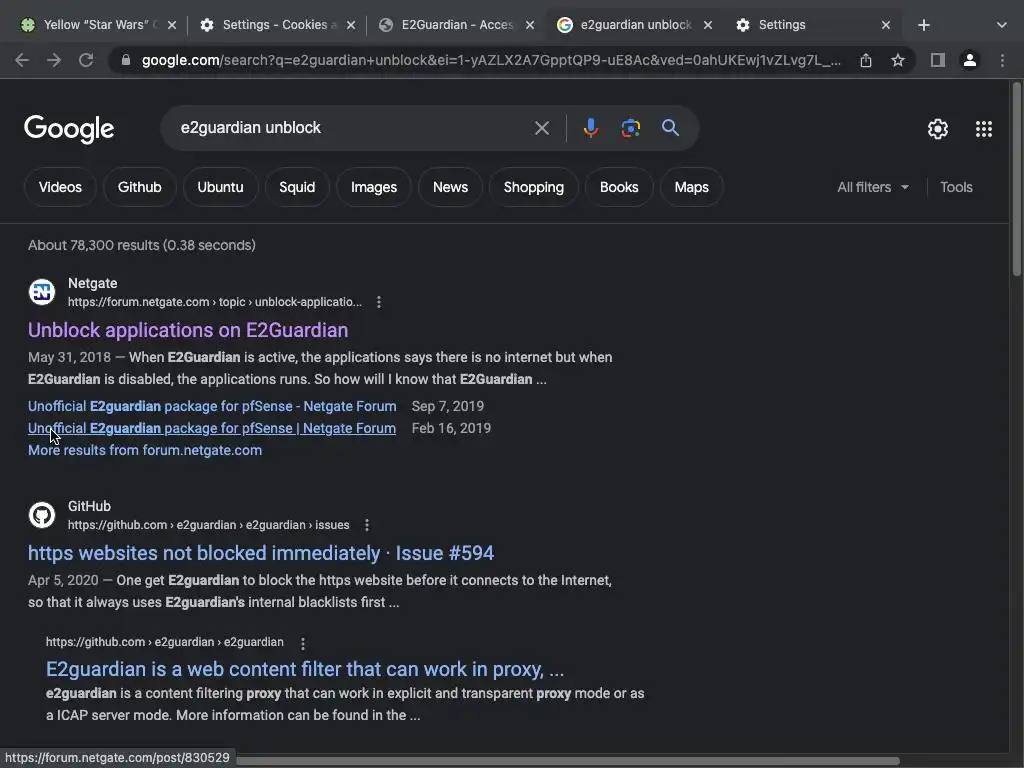This screenshot has height=768, width=1024.
Task: Open the browser side panel
Action: (938, 60)
